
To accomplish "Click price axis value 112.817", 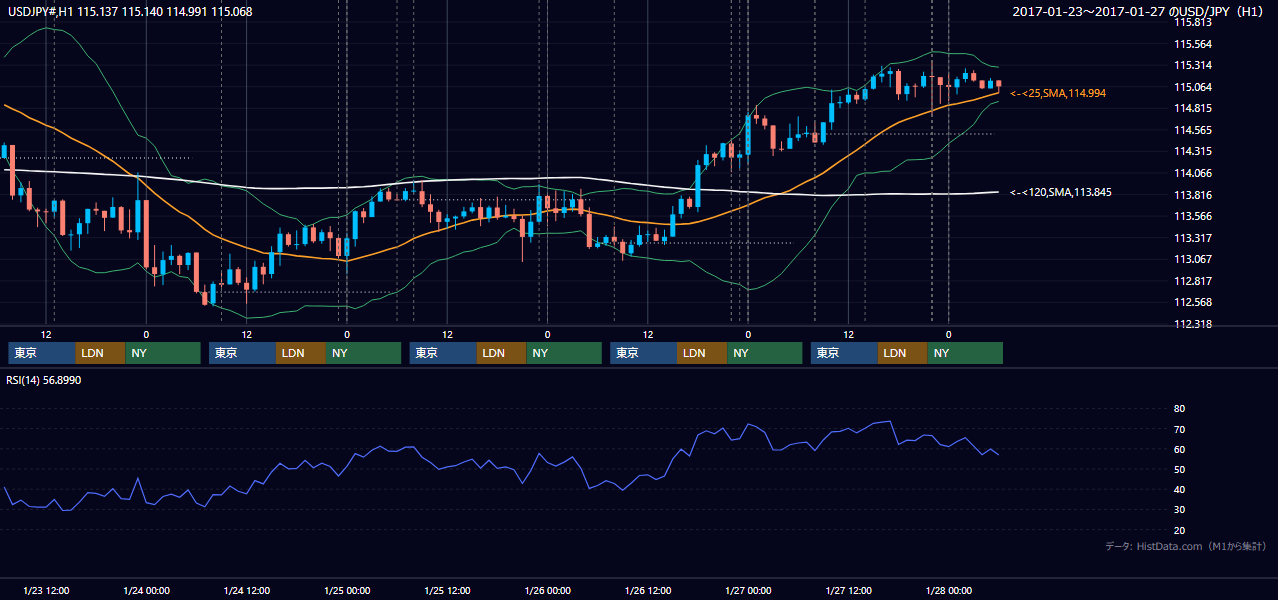I will [1192, 281].
